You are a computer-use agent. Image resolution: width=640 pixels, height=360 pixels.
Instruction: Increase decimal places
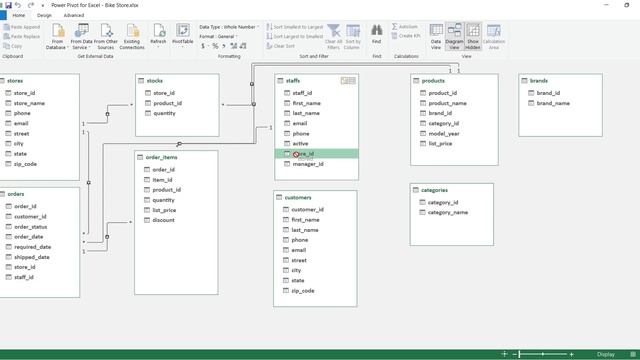(x=233, y=46)
